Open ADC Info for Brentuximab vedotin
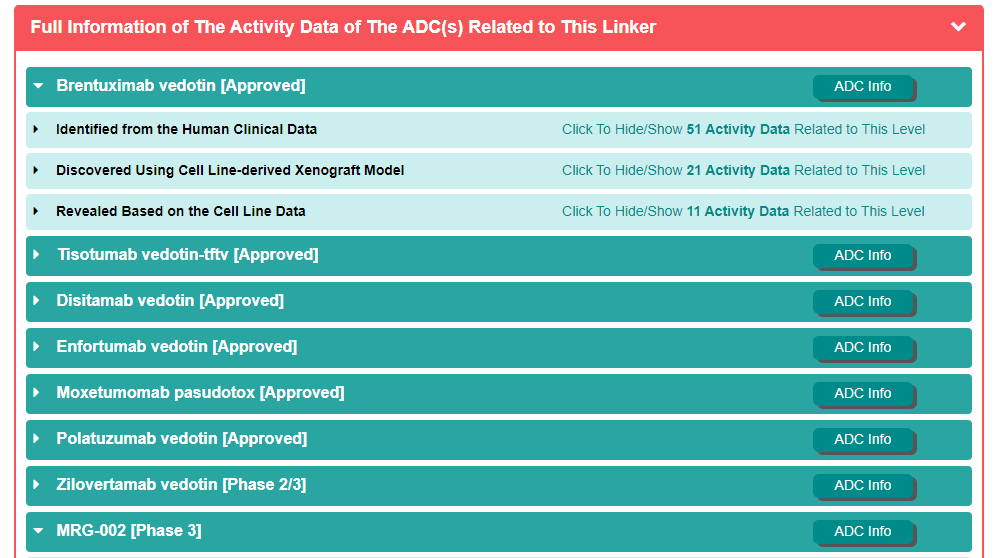 [x=862, y=87]
